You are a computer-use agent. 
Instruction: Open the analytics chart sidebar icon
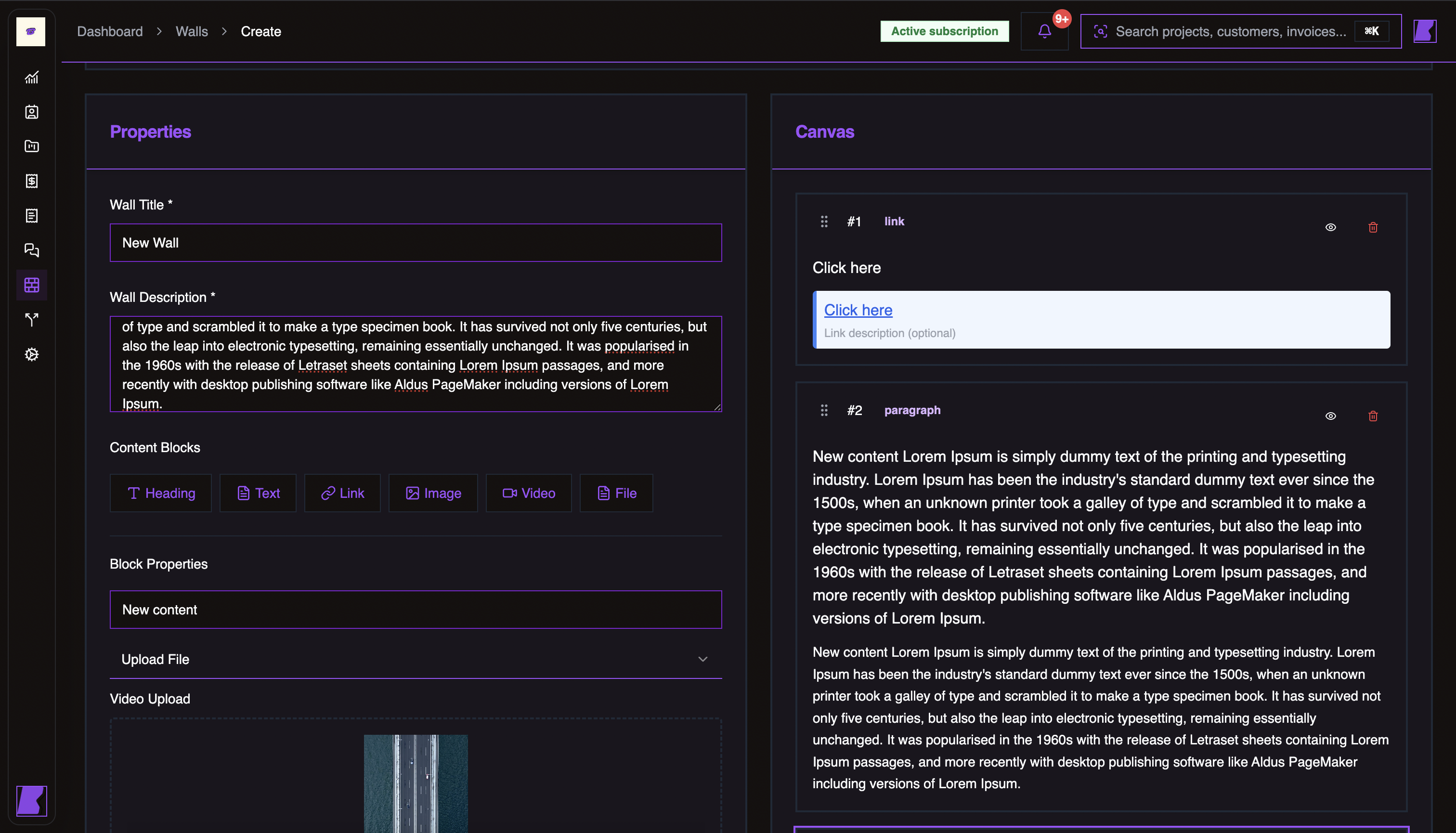(31, 77)
